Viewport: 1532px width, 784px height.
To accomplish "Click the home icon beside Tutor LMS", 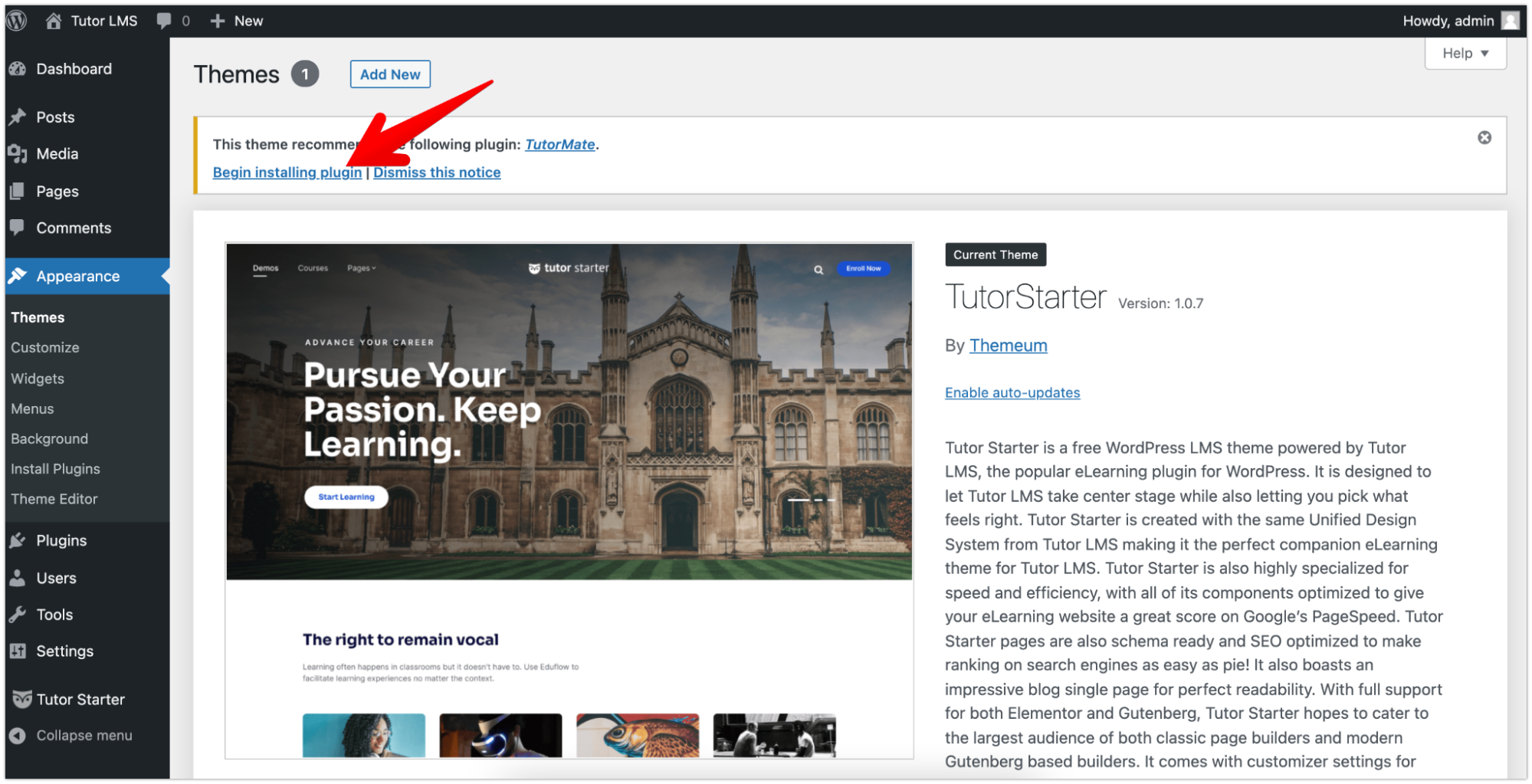I will pos(53,21).
